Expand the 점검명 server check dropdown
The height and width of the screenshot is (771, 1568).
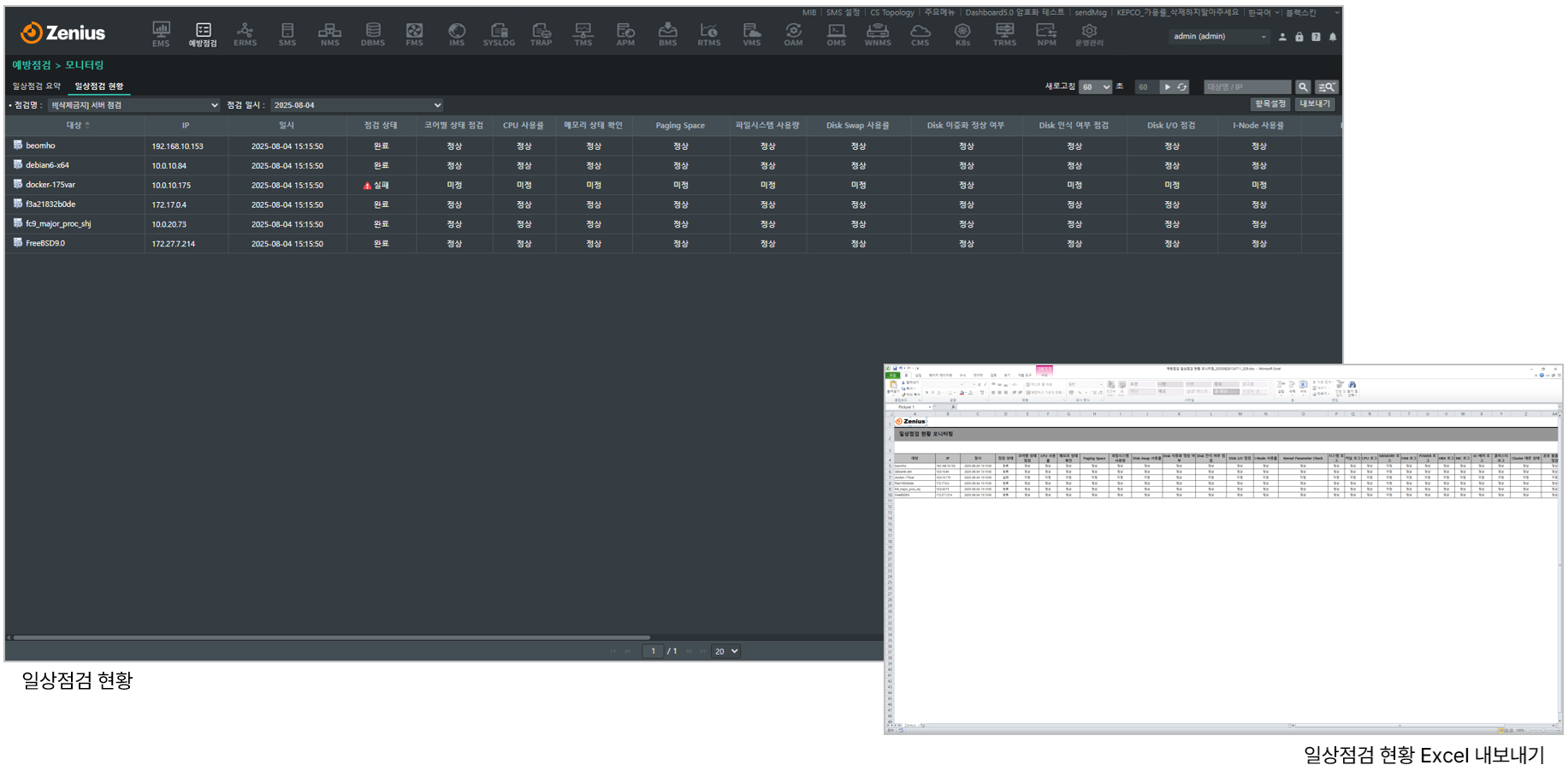point(134,105)
